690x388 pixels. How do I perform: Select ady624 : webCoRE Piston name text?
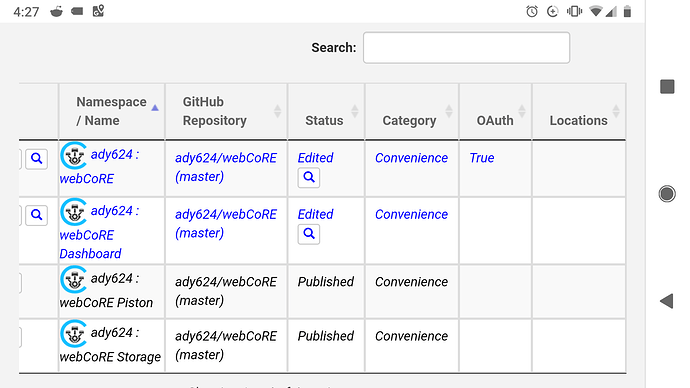point(106,290)
